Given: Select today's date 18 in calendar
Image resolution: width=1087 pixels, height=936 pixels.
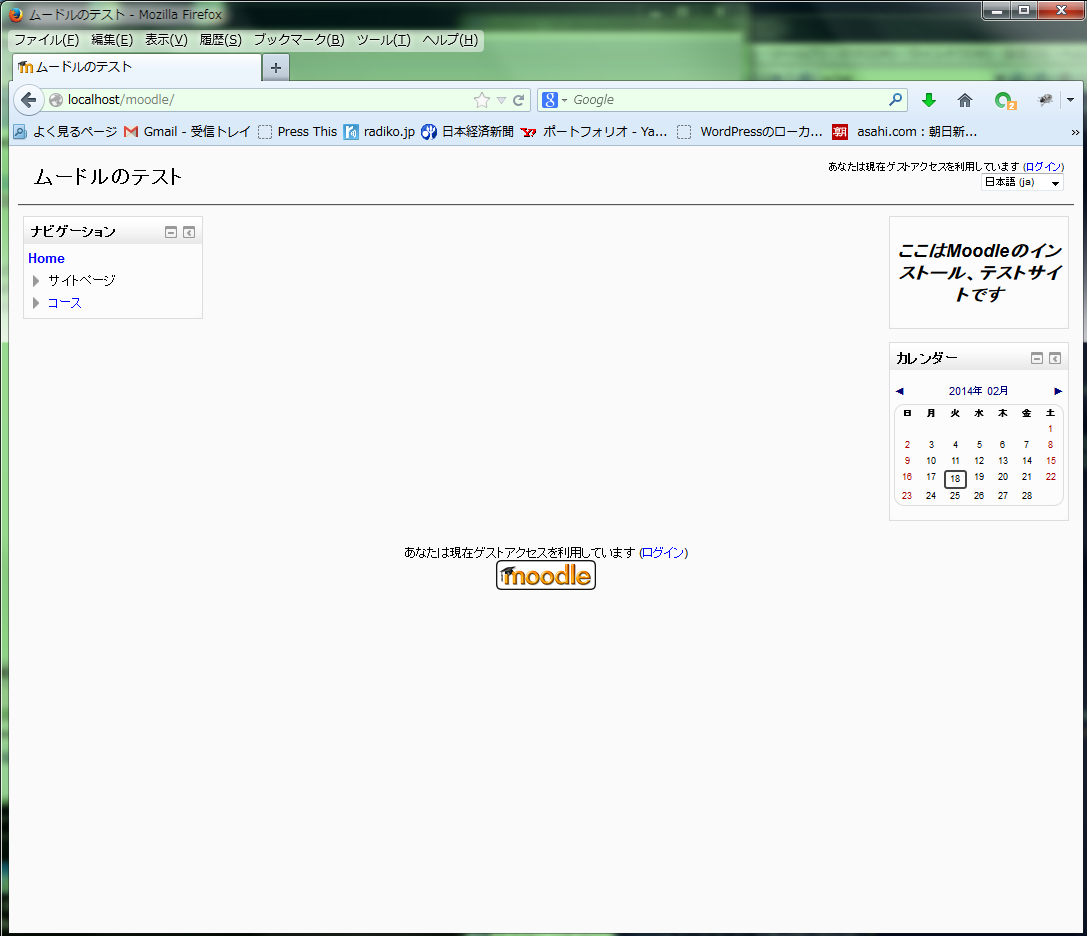Looking at the screenshot, I should pos(955,478).
